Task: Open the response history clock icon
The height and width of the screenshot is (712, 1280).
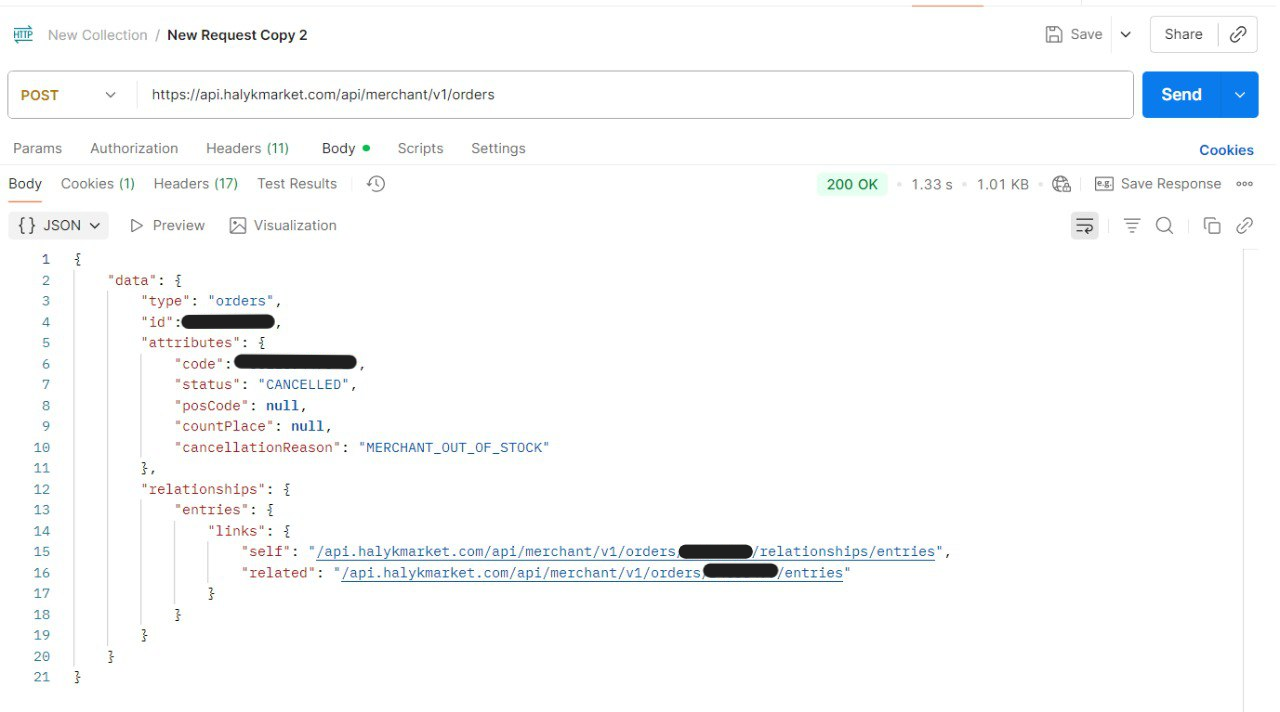Action: pos(376,184)
